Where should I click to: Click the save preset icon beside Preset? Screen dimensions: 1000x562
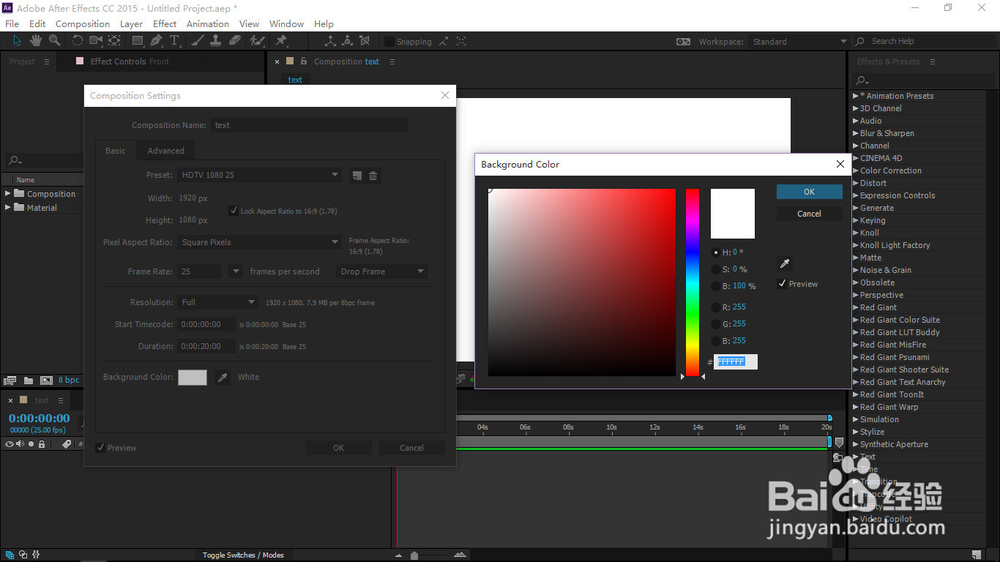(357, 175)
